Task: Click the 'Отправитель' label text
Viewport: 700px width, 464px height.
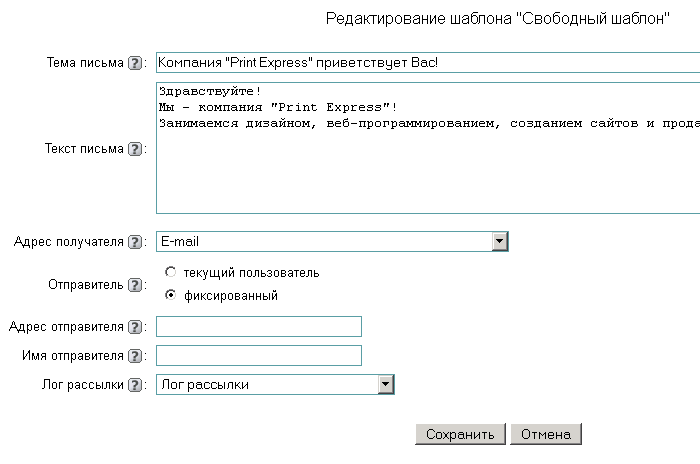Action: coord(85,285)
